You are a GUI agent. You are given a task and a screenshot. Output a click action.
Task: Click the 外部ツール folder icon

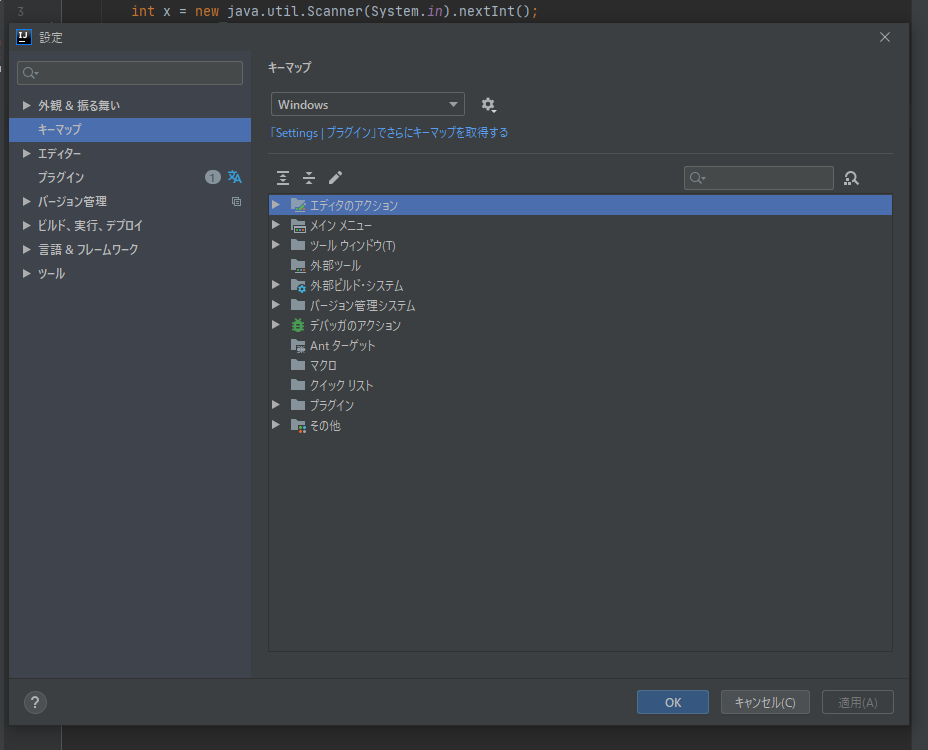[x=298, y=265]
